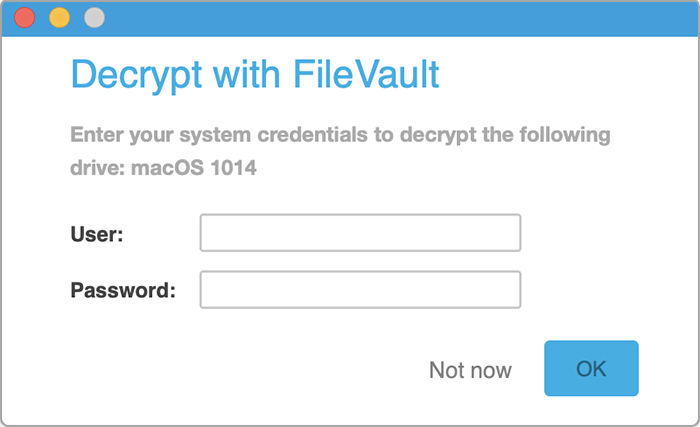Minimize the window using the yellow button
The width and height of the screenshot is (700, 427).
[x=59, y=18]
